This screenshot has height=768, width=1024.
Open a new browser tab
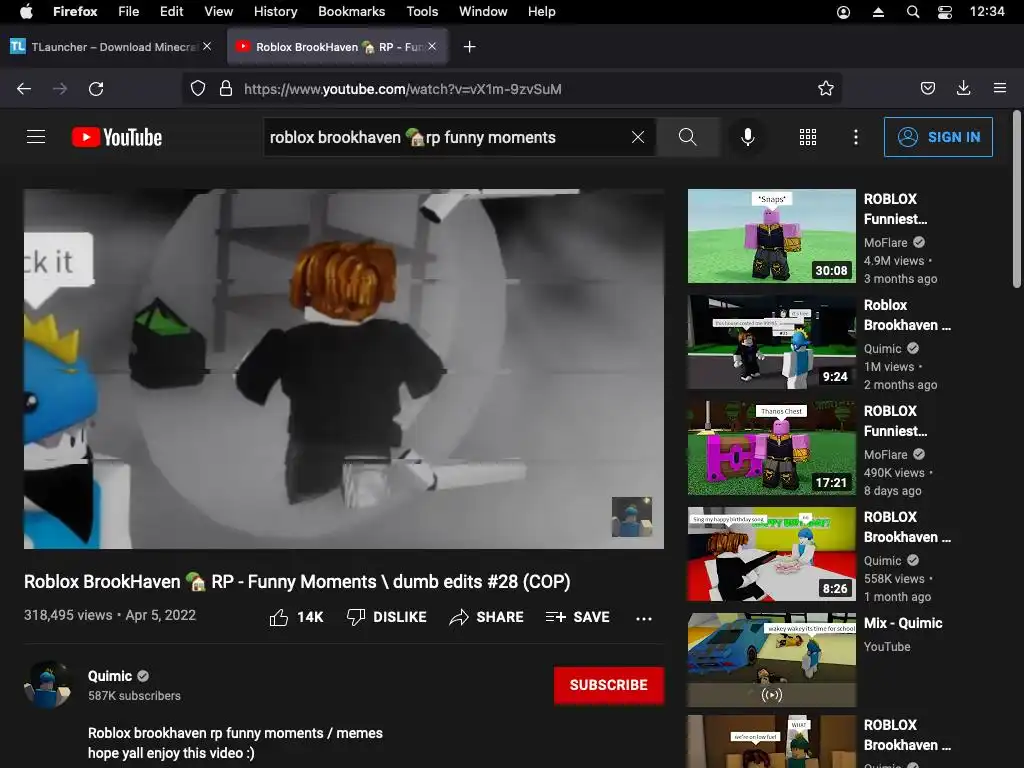(469, 47)
